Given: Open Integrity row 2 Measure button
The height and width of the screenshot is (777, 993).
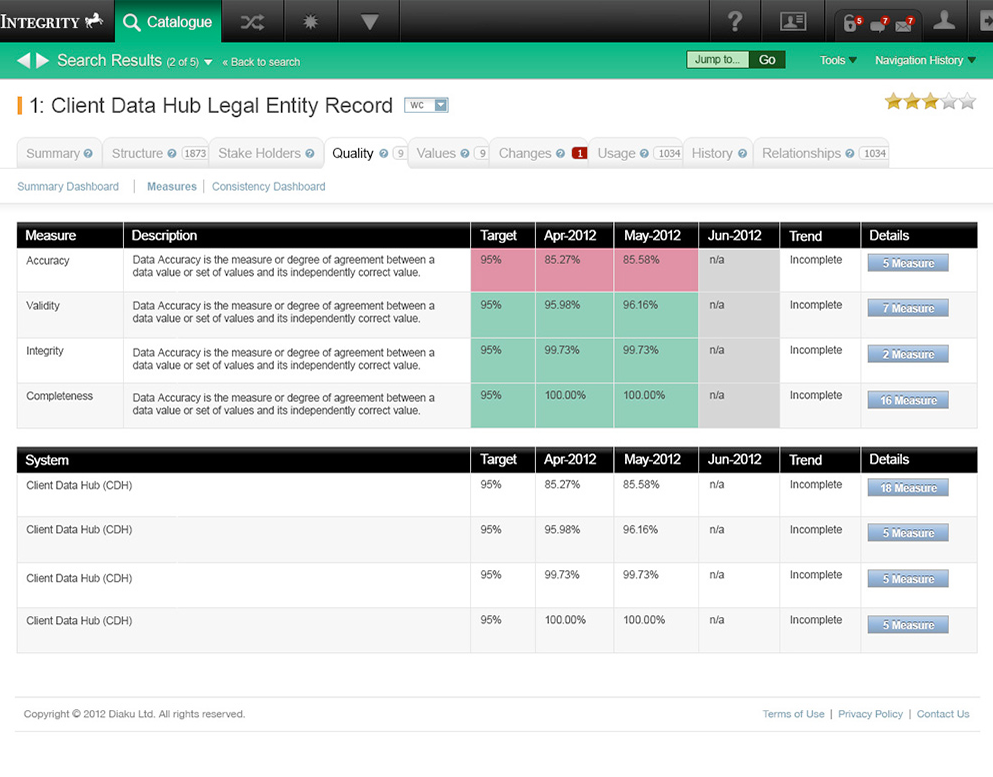Looking at the screenshot, I should click(908, 354).
